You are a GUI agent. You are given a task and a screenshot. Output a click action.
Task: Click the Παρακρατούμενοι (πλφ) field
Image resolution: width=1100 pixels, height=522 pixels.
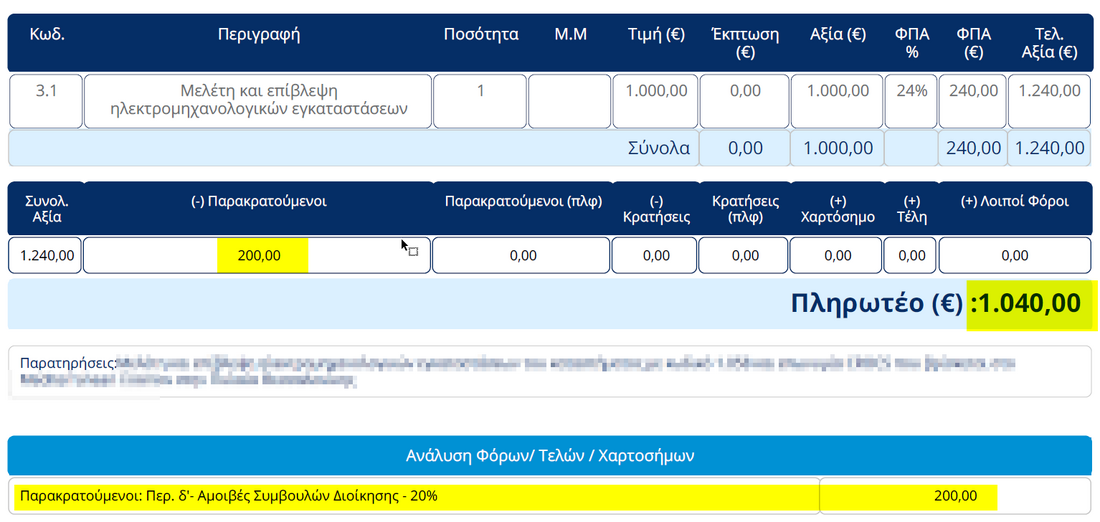(x=521, y=255)
